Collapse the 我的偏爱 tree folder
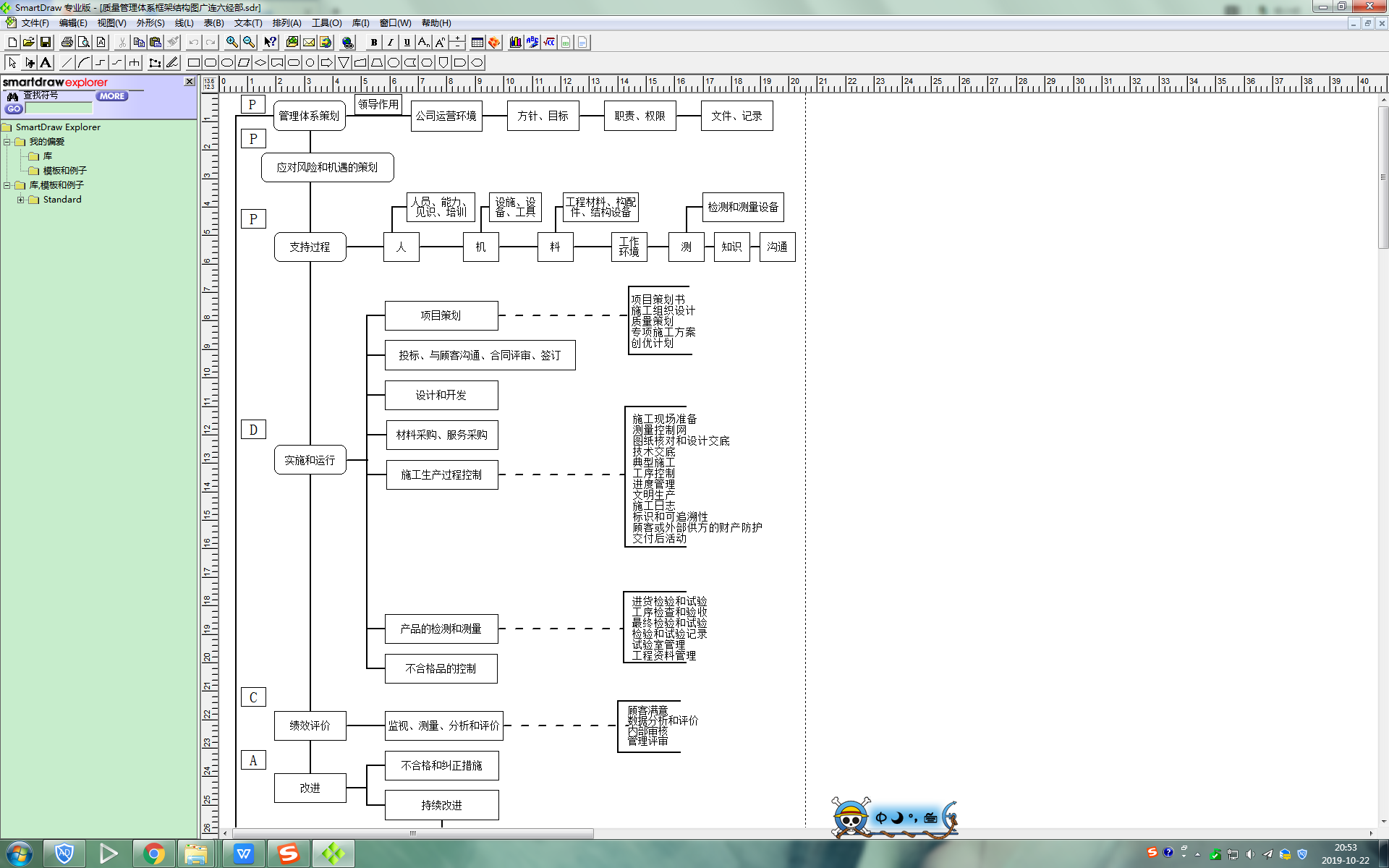 (7, 142)
